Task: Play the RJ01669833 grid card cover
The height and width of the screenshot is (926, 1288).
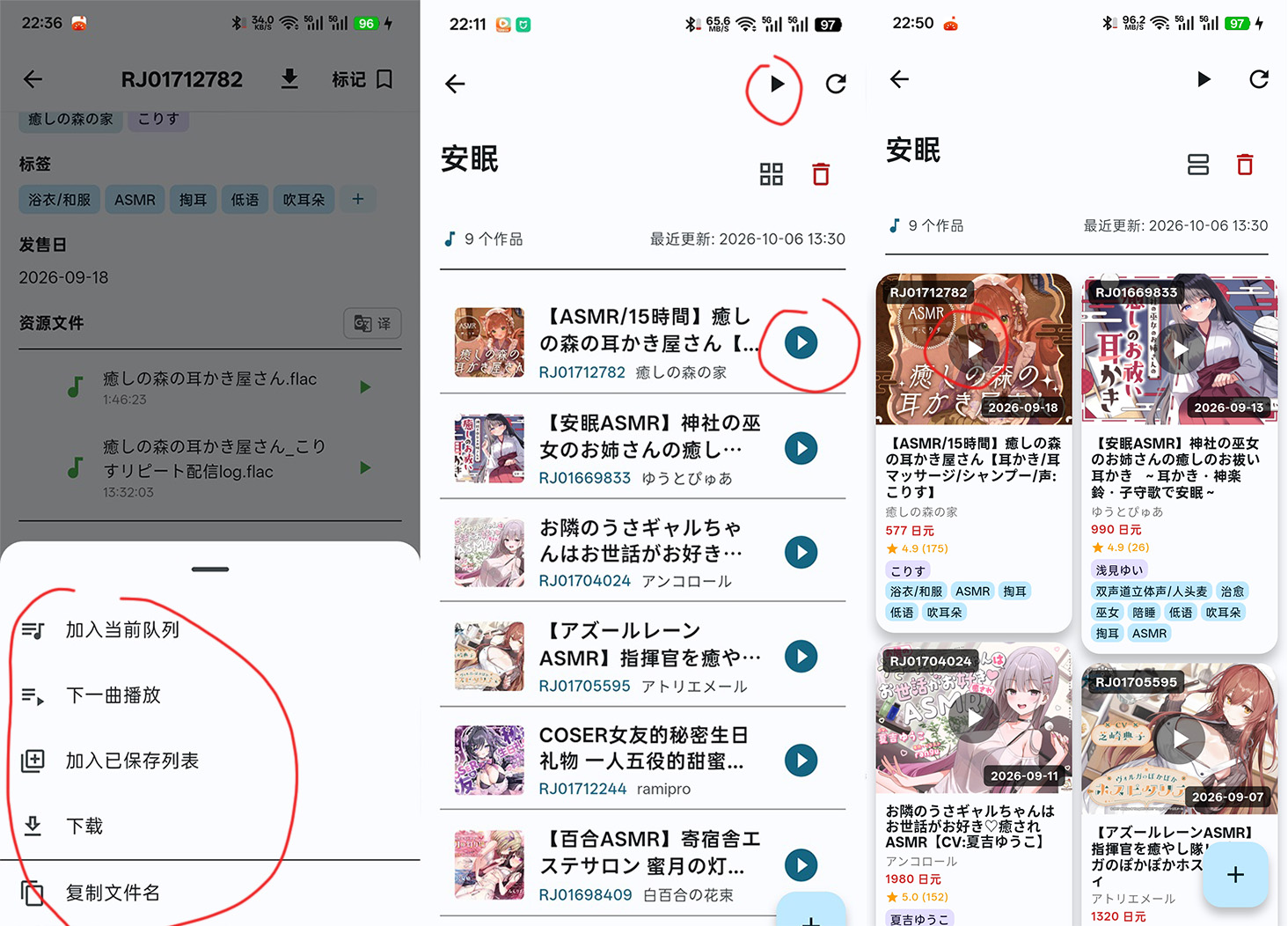Action: 1180,349
